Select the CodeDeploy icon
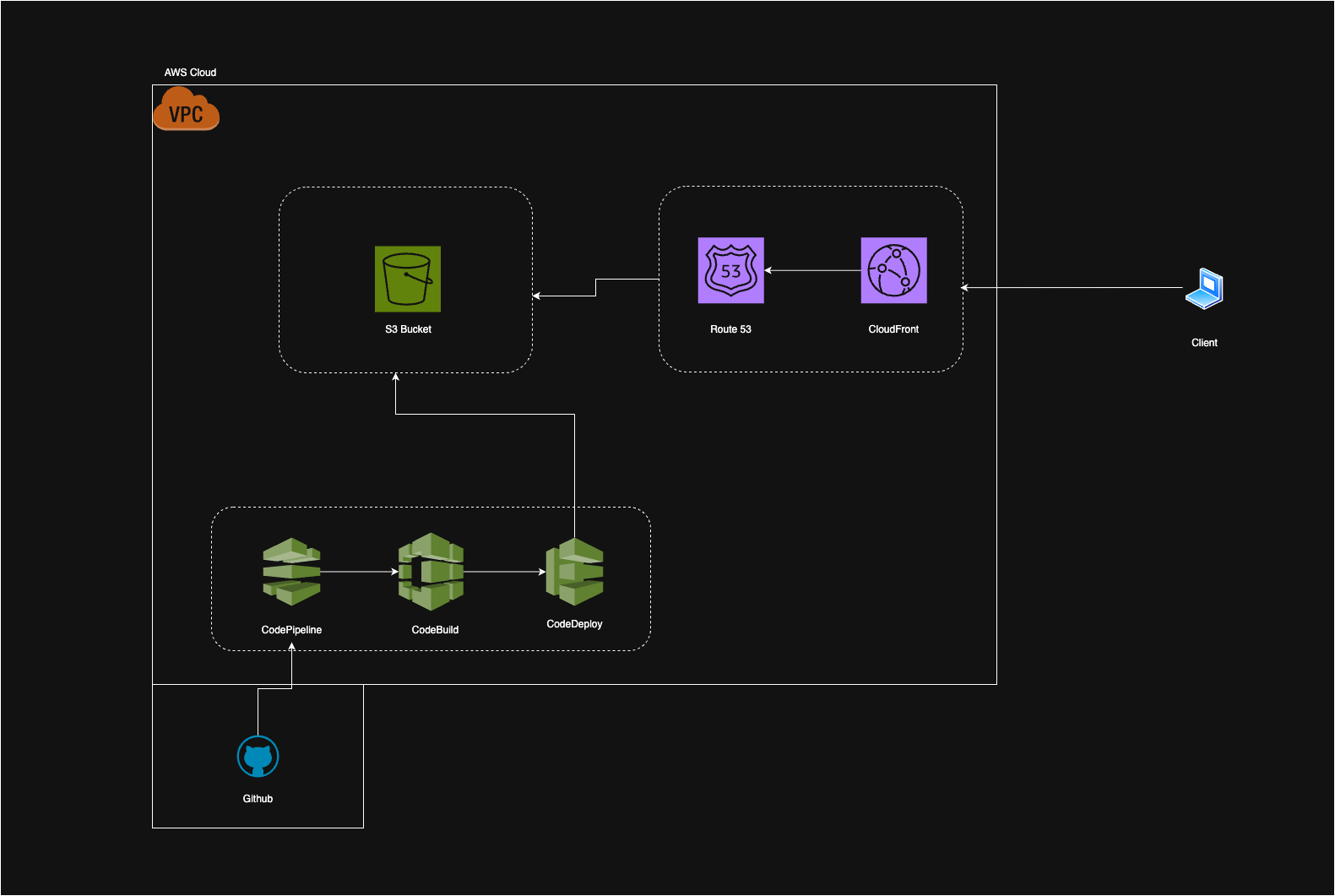This screenshot has height=896, width=1335. tap(575, 572)
